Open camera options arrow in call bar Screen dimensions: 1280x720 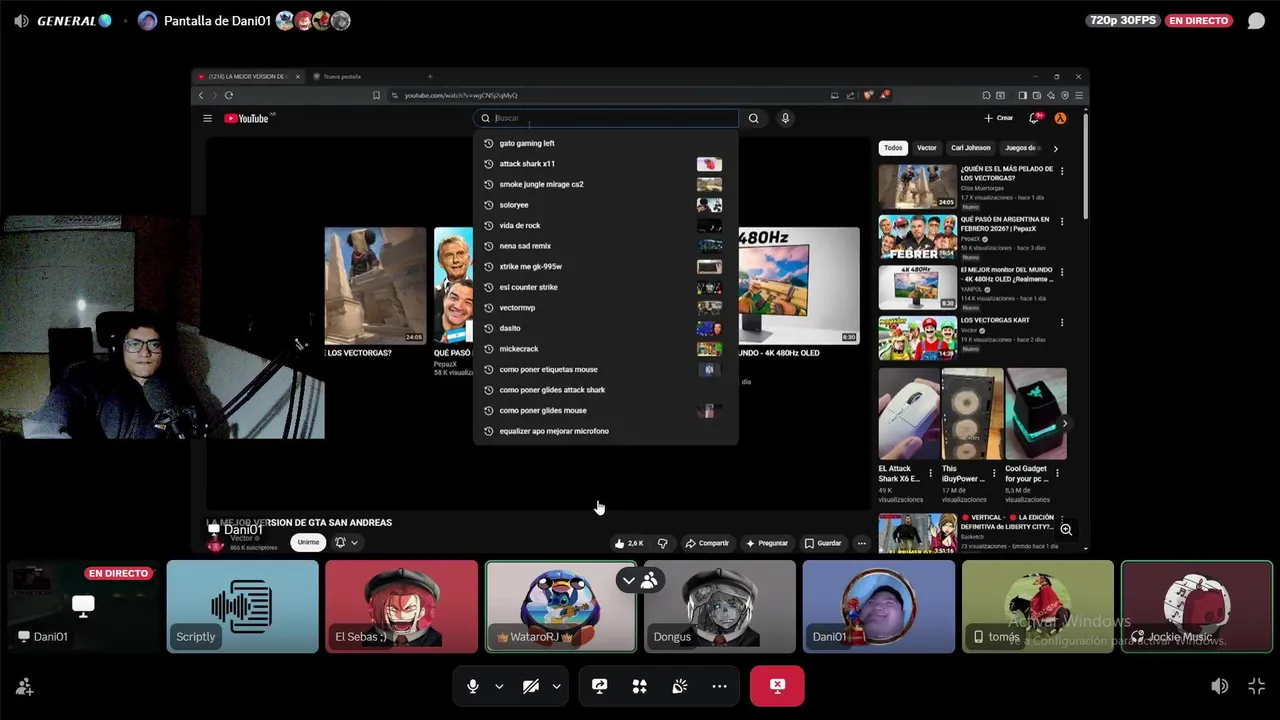pos(556,686)
